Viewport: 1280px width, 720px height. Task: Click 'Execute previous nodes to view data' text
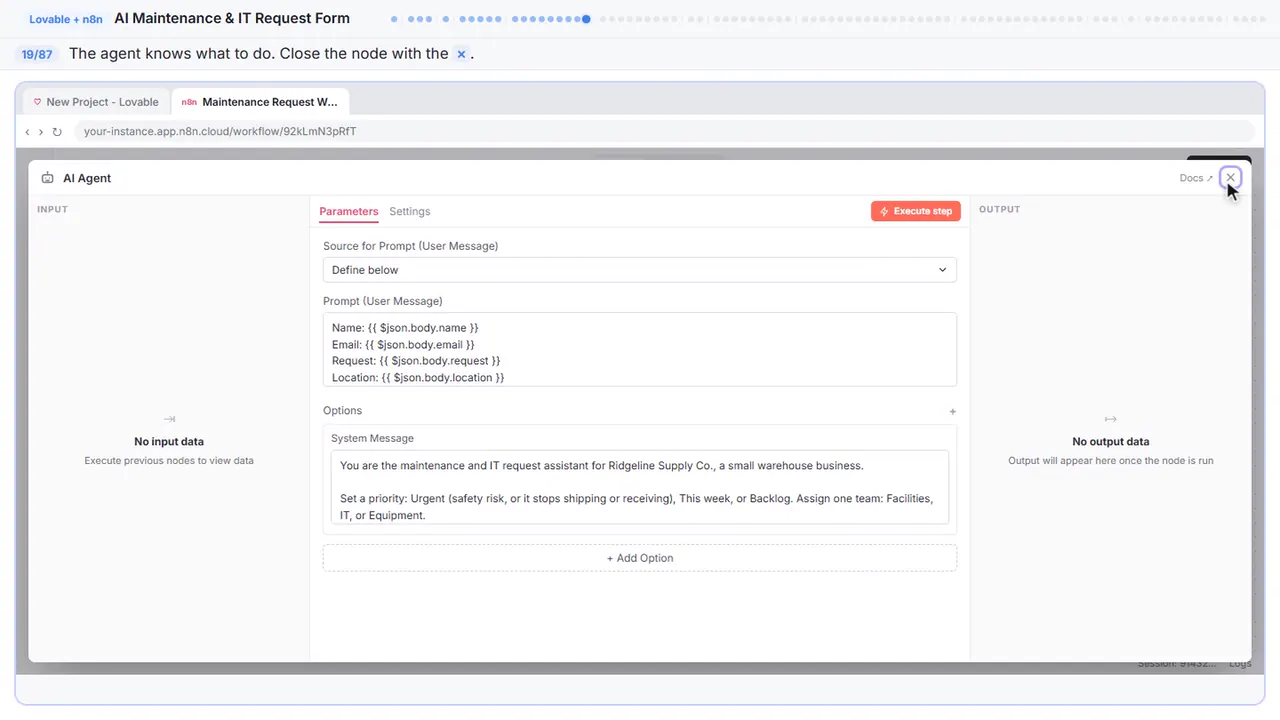169,461
